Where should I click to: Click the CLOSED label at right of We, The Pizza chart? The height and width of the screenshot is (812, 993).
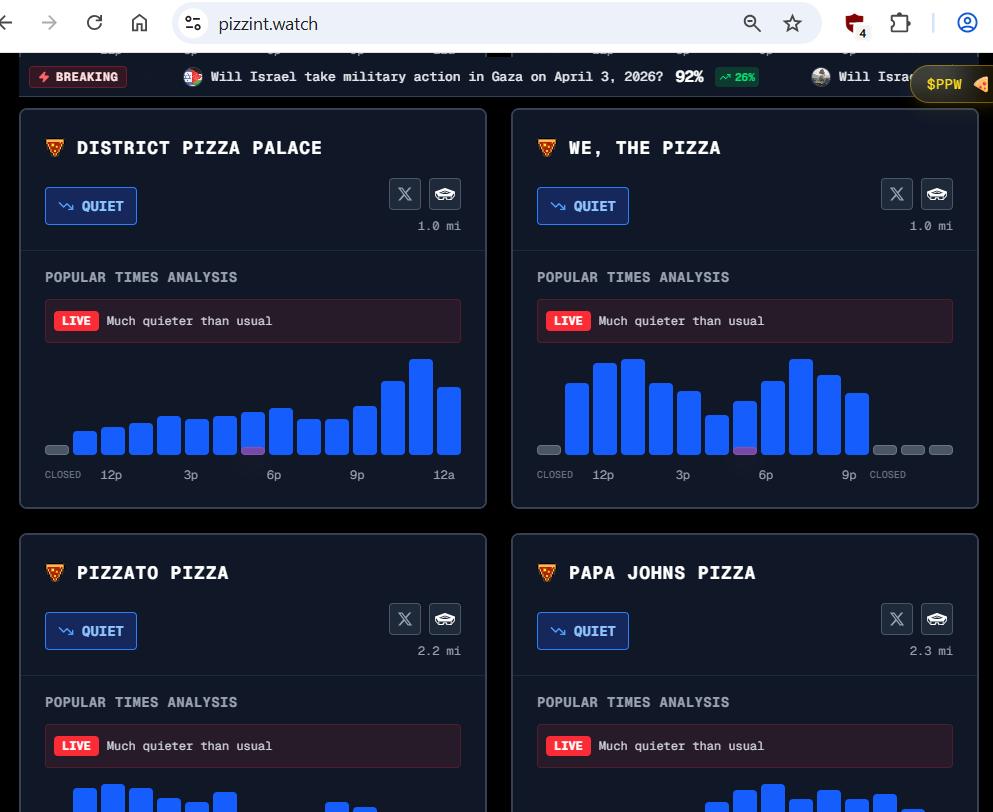point(887,475)
